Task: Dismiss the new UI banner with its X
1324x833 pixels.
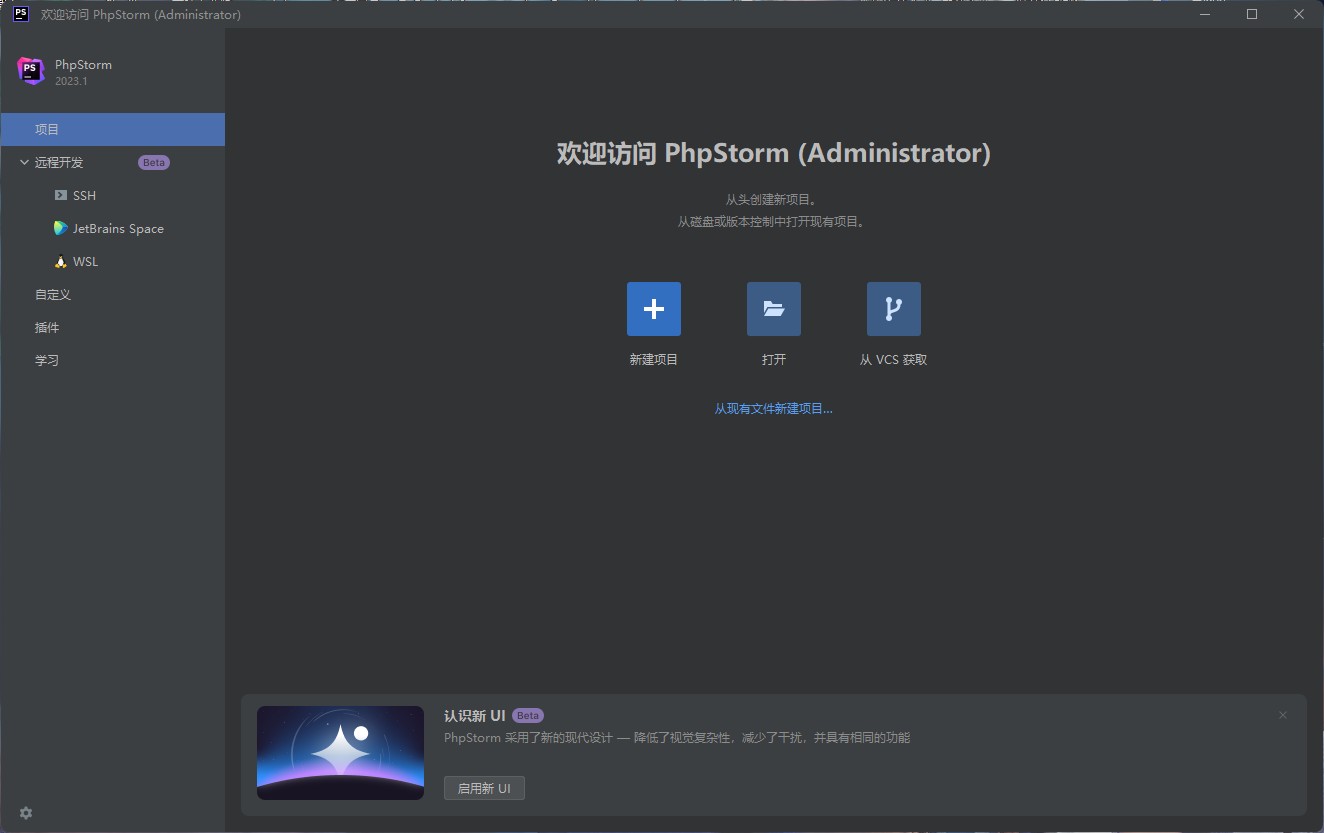Action: pyautogui.click(x=1283, y=715)
